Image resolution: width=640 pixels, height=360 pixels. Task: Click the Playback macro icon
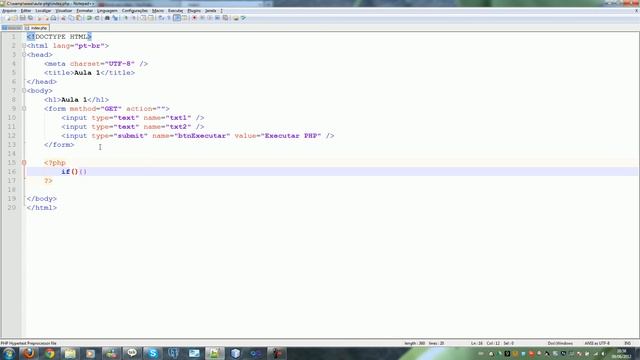click(210, 18)
